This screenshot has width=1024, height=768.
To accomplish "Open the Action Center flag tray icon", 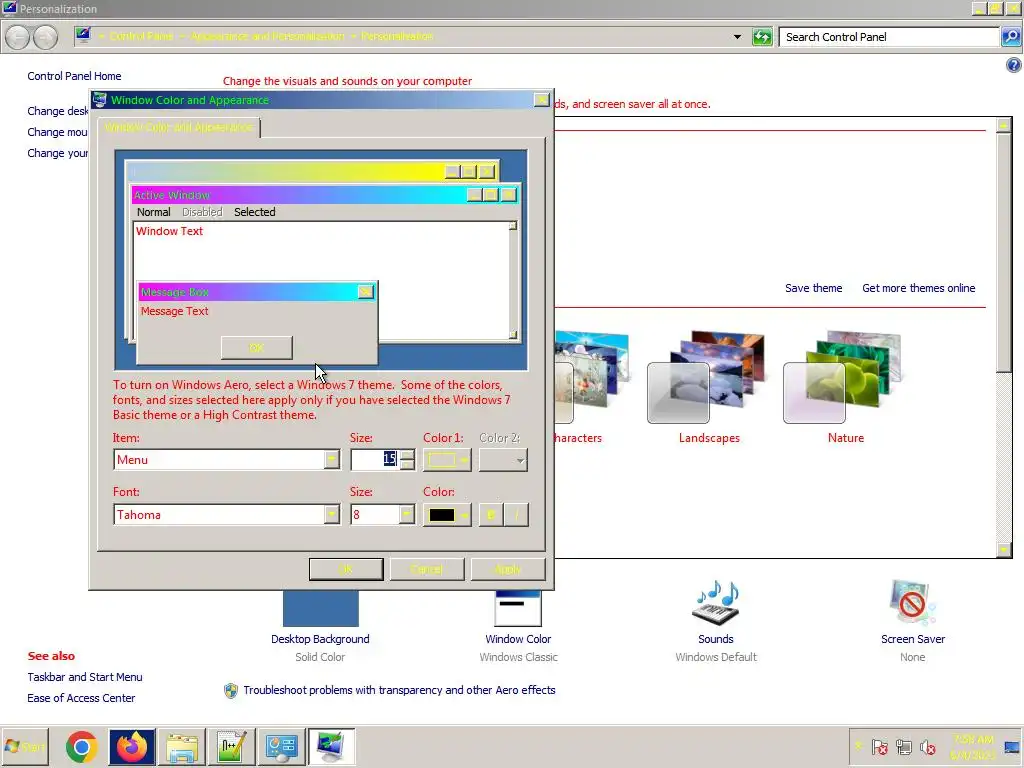I will pyautogui.click(x=880, y=746).
